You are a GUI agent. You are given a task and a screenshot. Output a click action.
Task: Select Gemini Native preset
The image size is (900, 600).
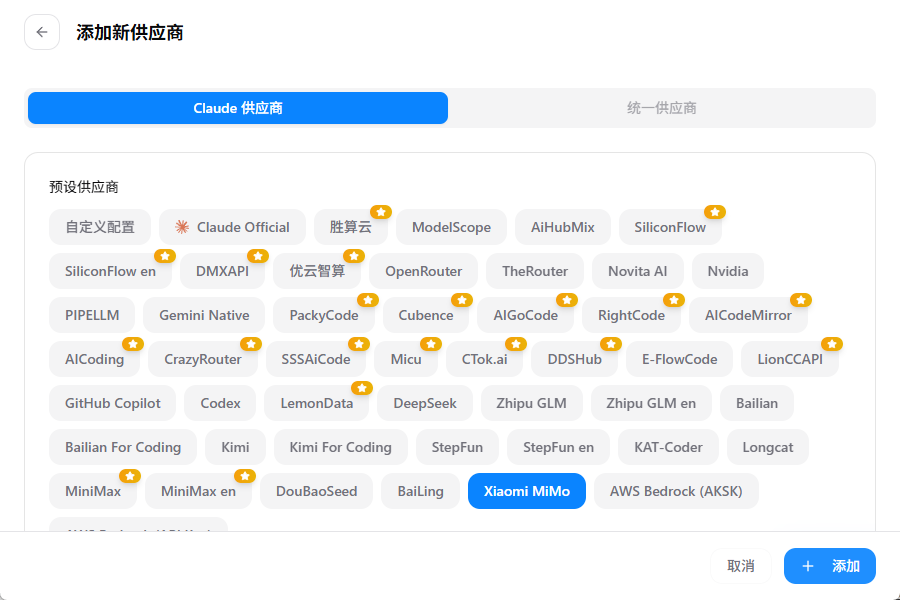(x=204, y=315)
